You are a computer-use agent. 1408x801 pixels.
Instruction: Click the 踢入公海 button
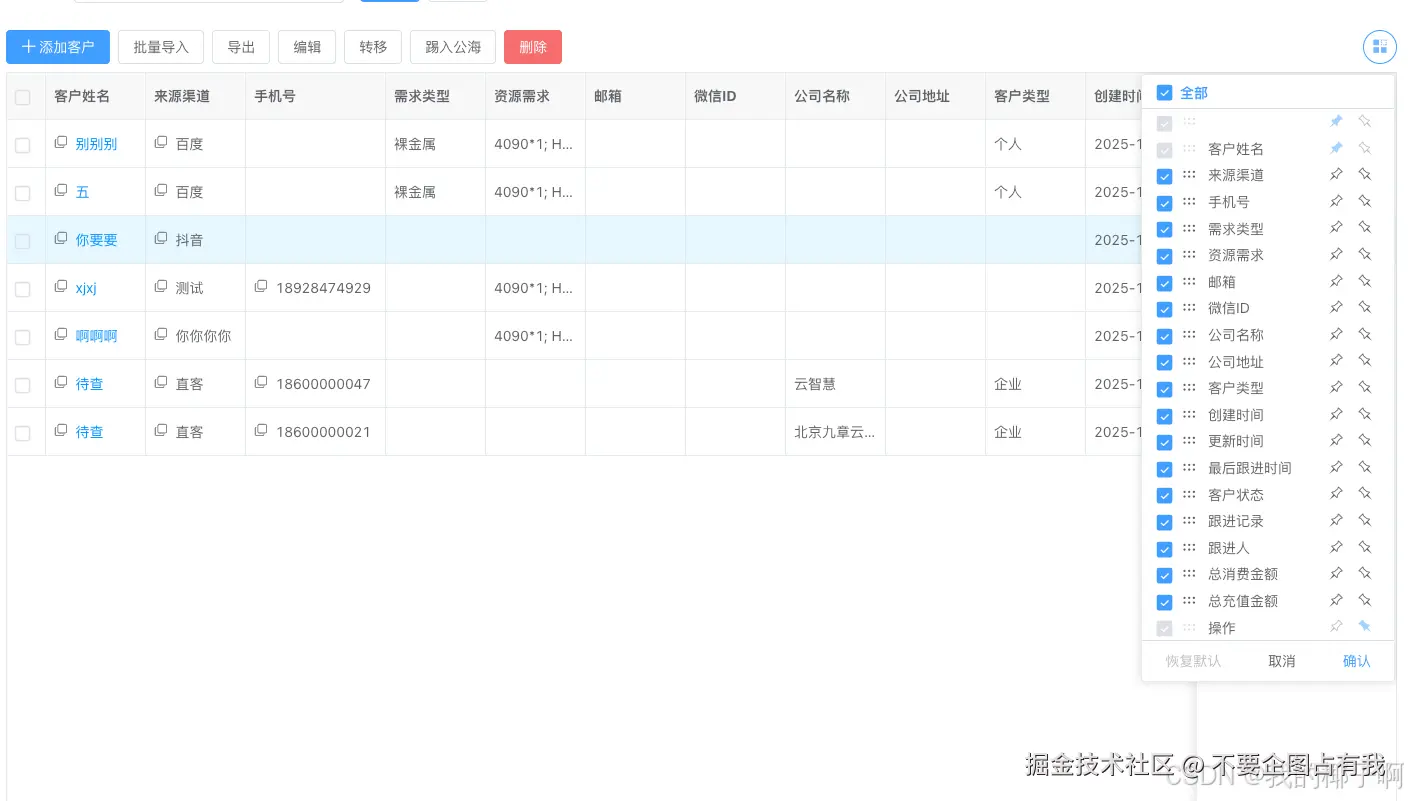click(452, 46)
